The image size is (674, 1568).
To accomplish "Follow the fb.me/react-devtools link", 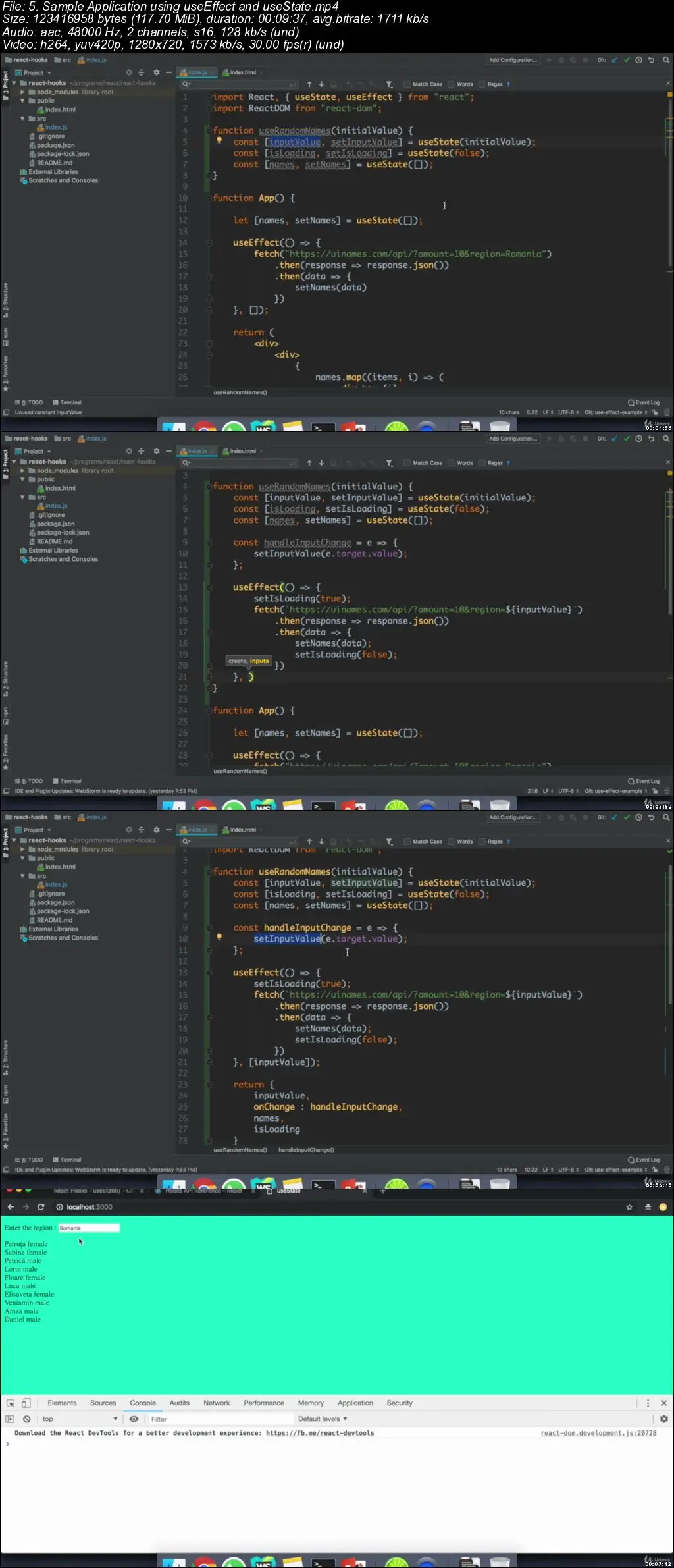I will (x=320, y=1433).
